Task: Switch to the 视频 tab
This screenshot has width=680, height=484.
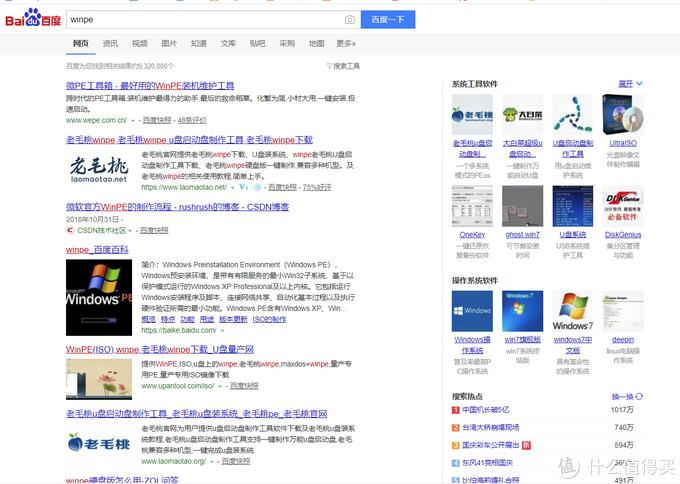Action: [140, 43]
